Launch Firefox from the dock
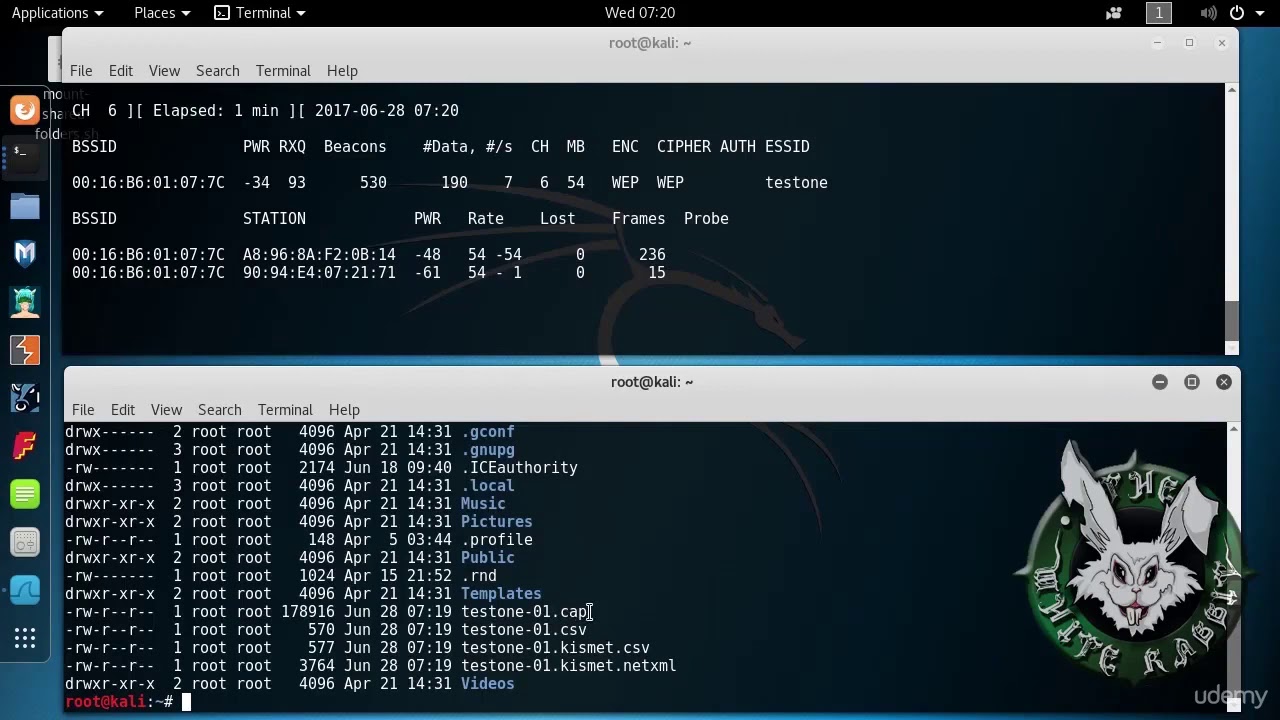The height and width of the screenshot is (720, 1280). [x=25, y=110]
